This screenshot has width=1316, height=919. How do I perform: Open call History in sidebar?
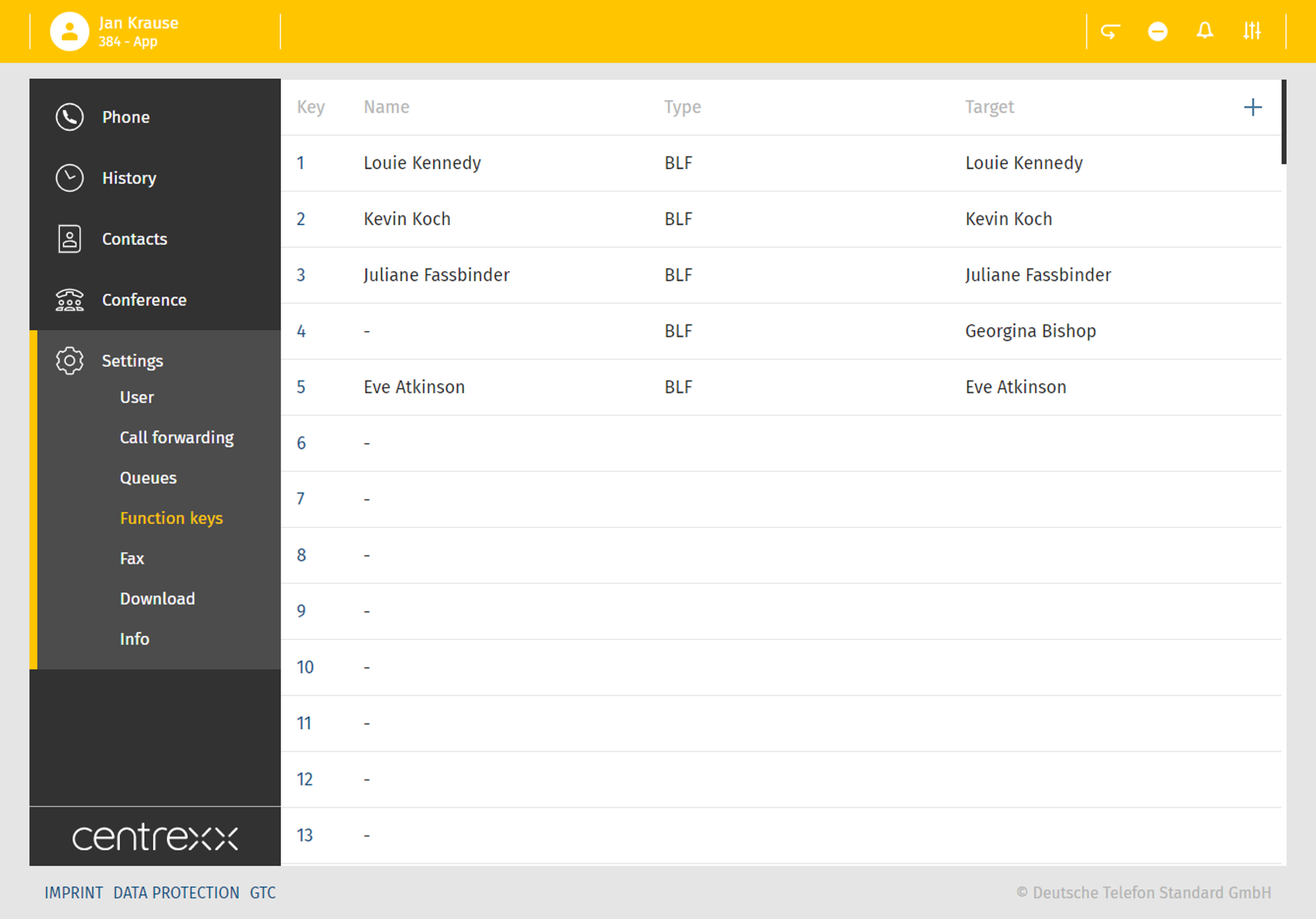(x=128, y=178)
